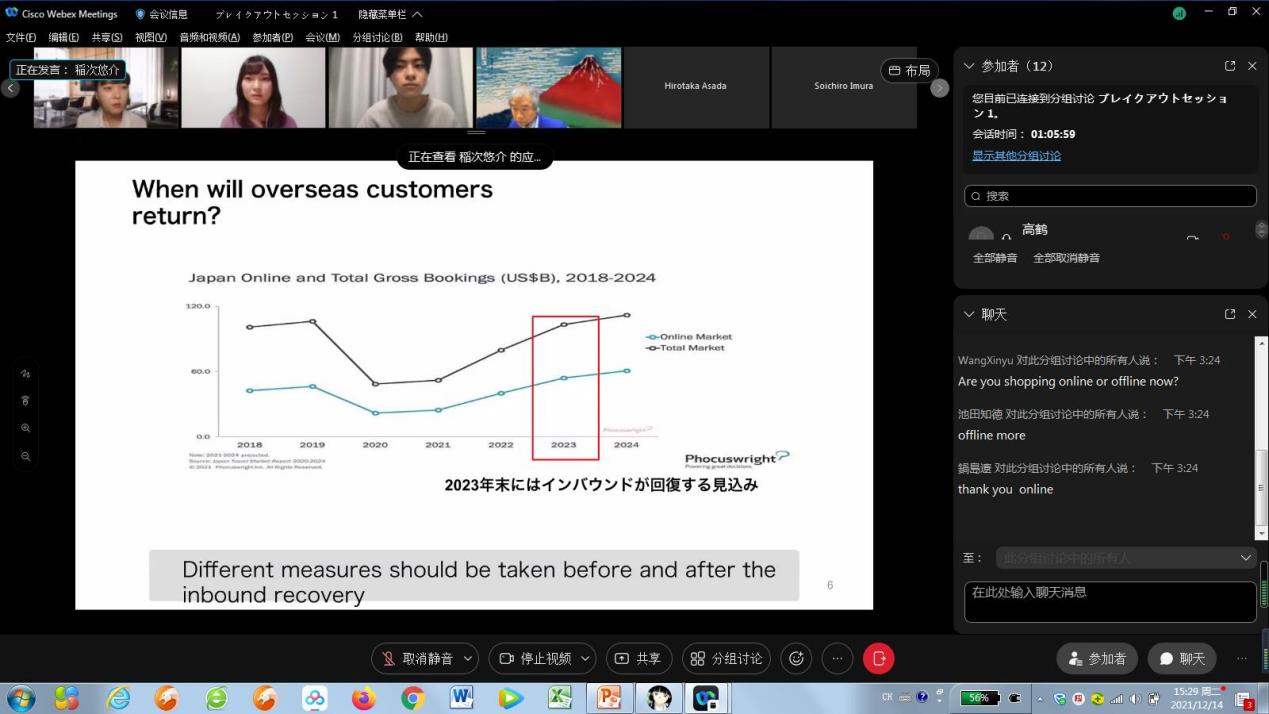Pop out the 参加者 participants panel
1269x714 pixels.
[x=1230, y=66]
